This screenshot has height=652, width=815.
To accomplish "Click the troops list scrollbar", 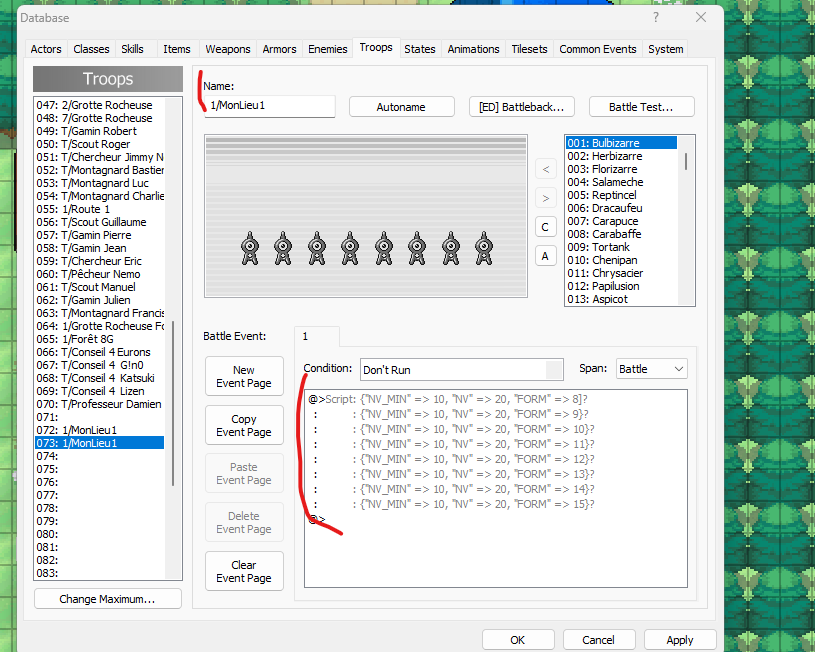I will [173, 403].
